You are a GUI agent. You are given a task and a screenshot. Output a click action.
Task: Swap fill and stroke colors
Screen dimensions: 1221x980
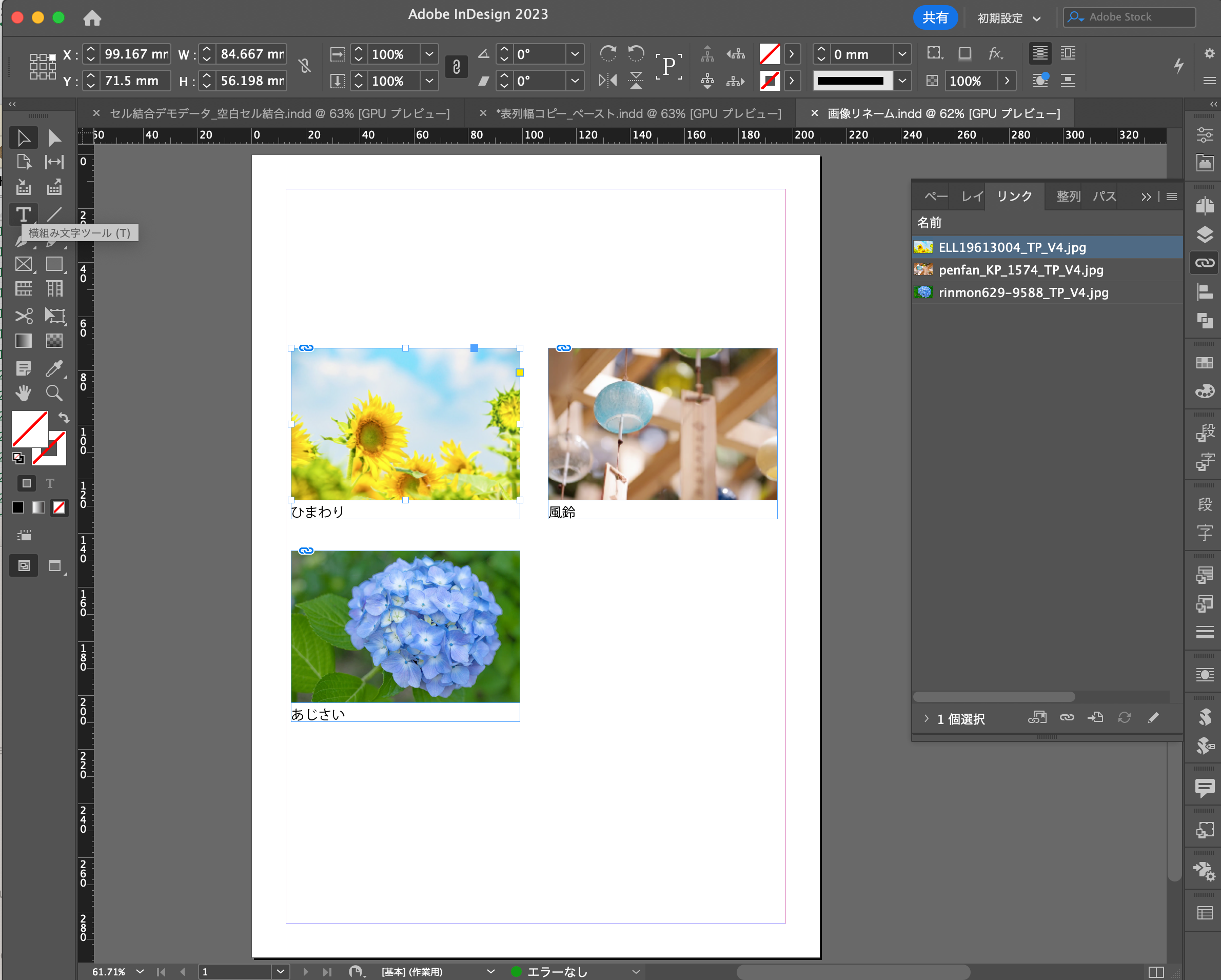click(64, 418)
